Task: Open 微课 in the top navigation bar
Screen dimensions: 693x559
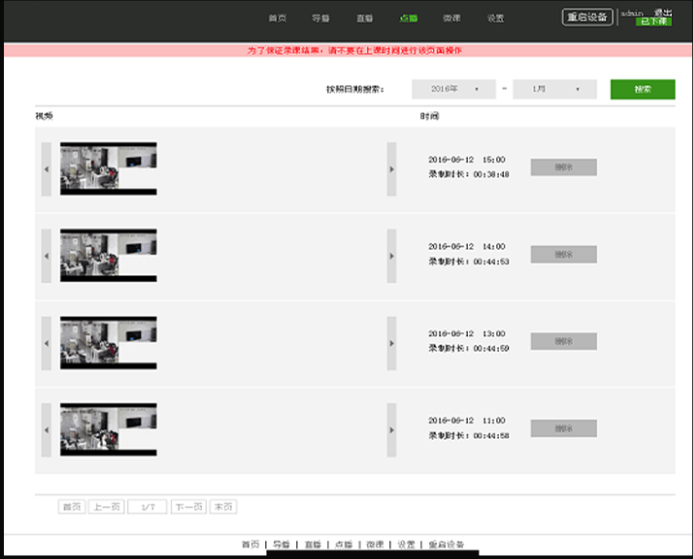Action: tap(452, 18)
